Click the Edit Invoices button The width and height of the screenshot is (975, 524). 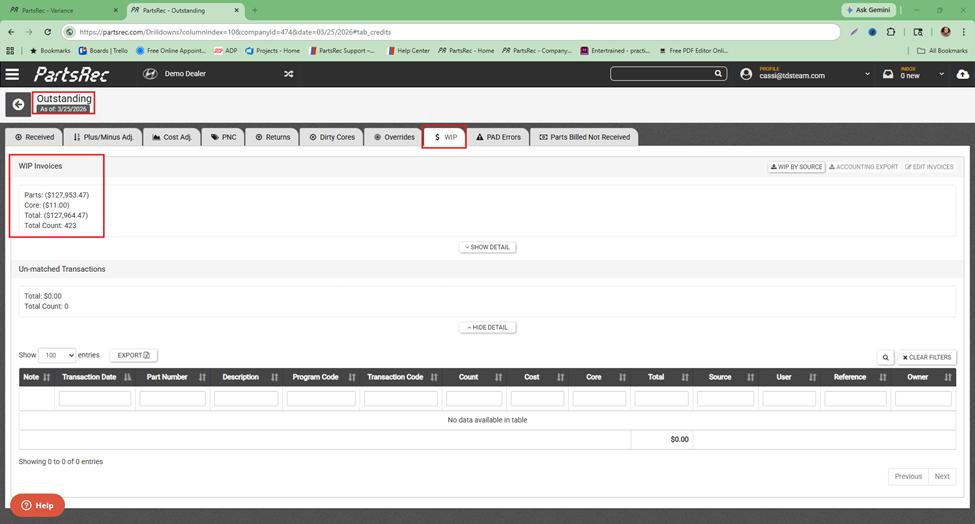929,167
